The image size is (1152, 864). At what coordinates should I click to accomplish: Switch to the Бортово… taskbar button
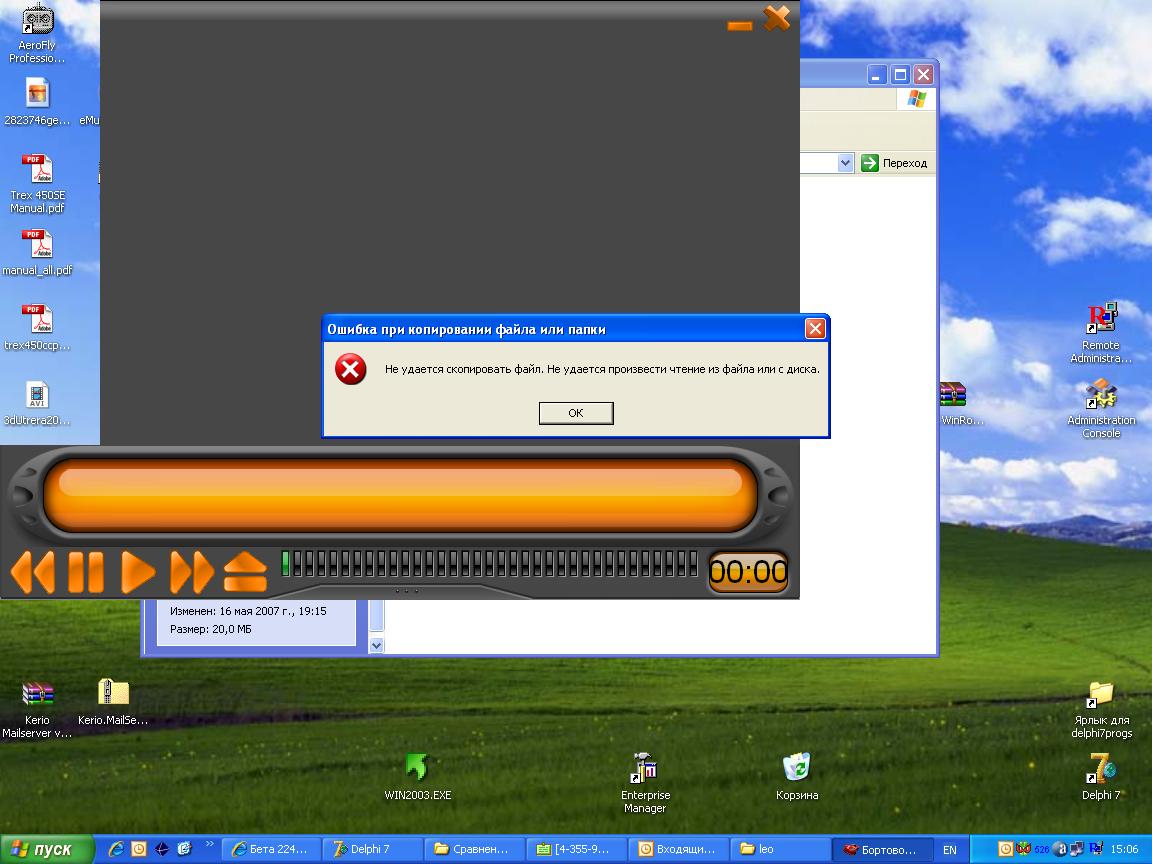(x=882, y=849)
